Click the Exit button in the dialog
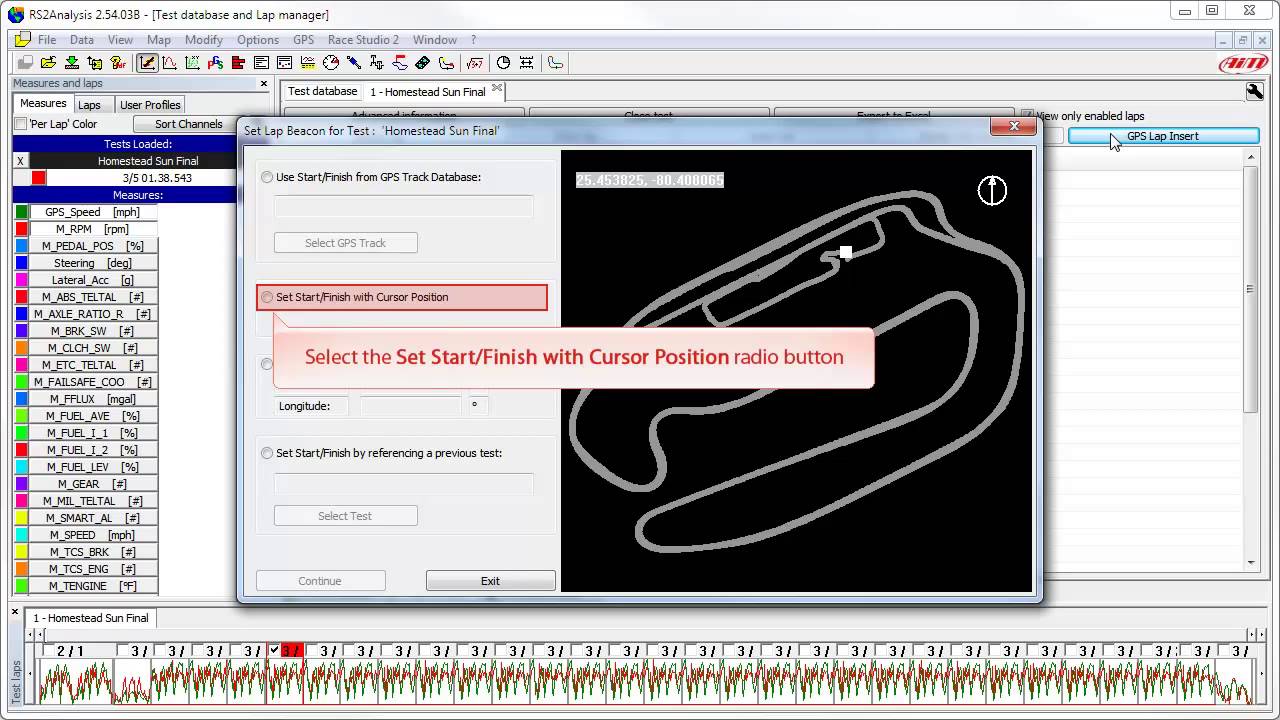 [x=490, y=581]
